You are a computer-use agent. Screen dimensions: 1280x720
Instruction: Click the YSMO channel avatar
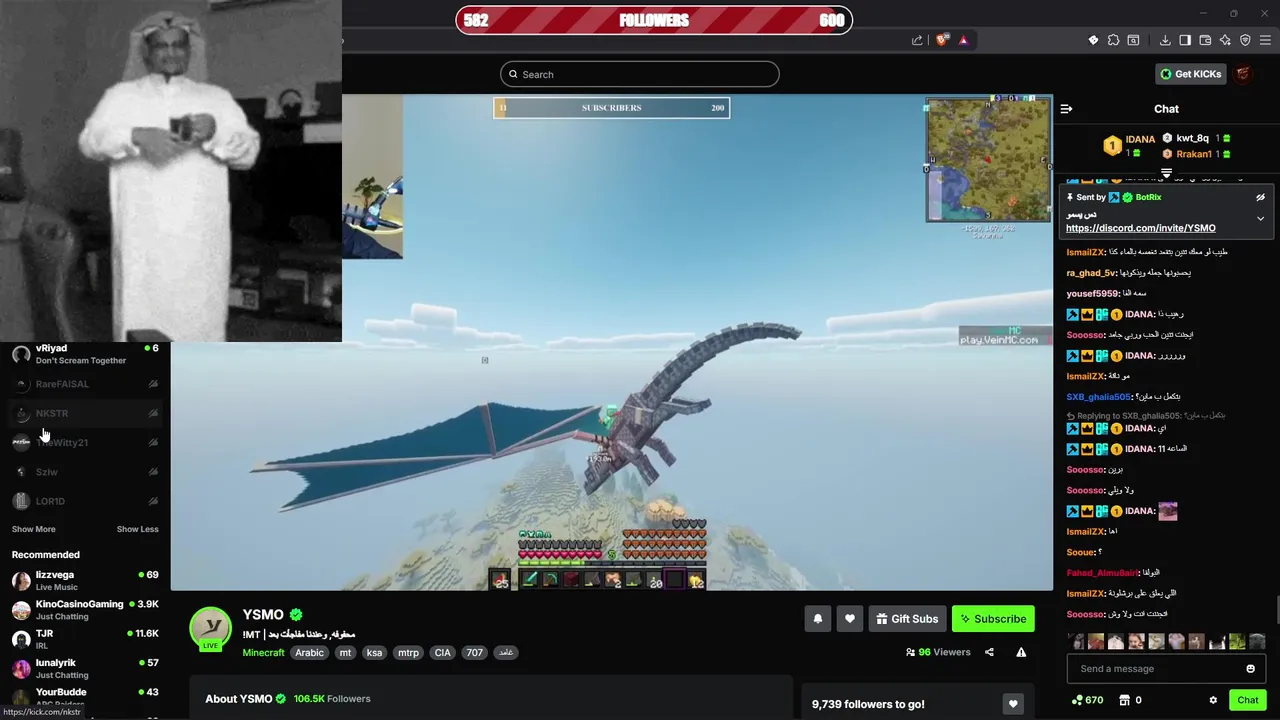[x=210, y=627]
